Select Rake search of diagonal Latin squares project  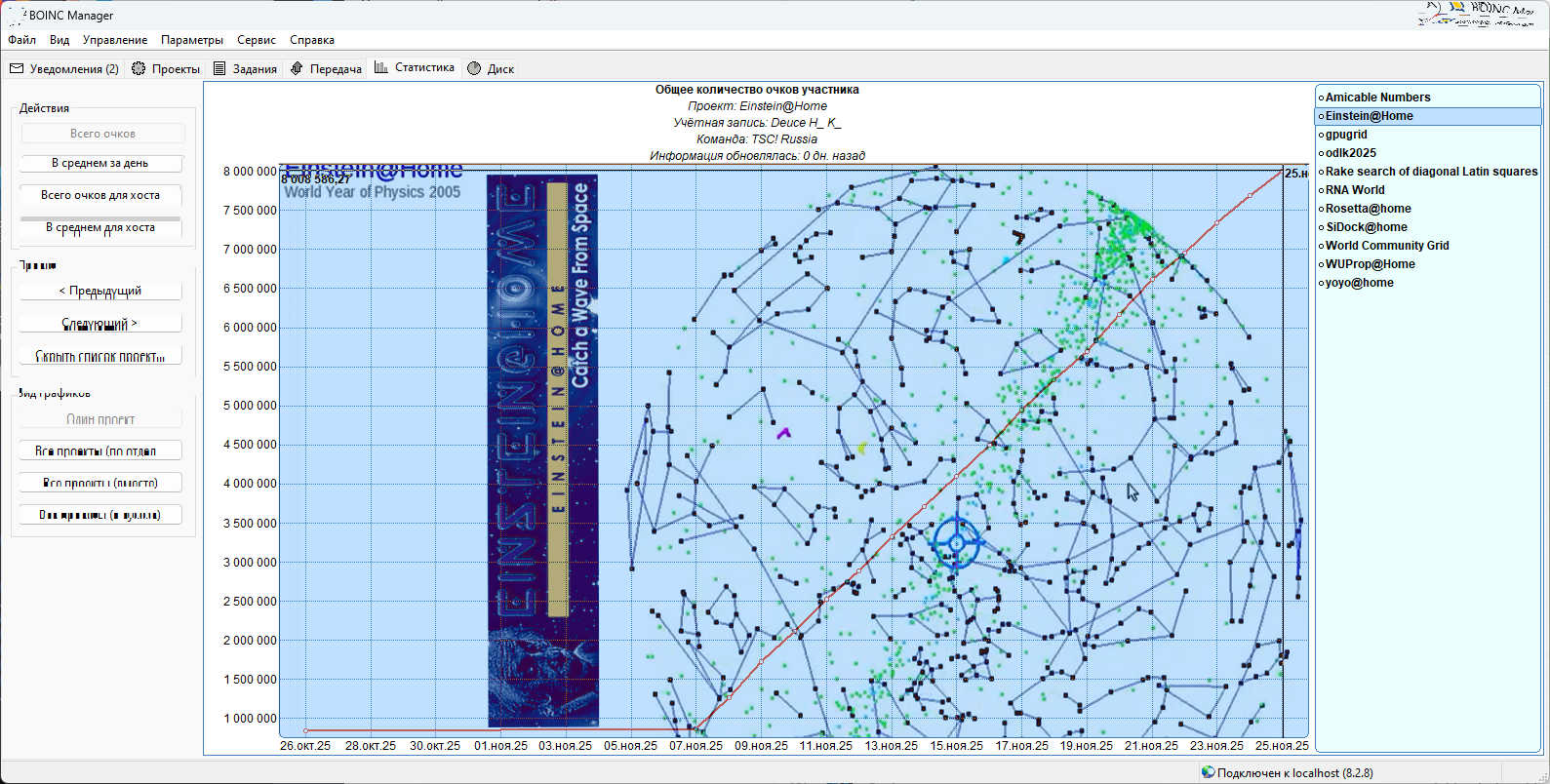[x=1428, y=172]
